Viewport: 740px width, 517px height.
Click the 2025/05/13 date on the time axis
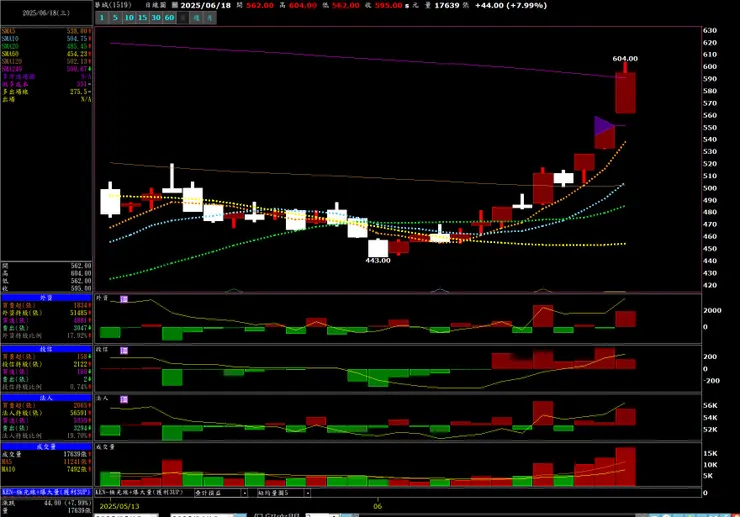pyautogui.click(x=119, y=506)
